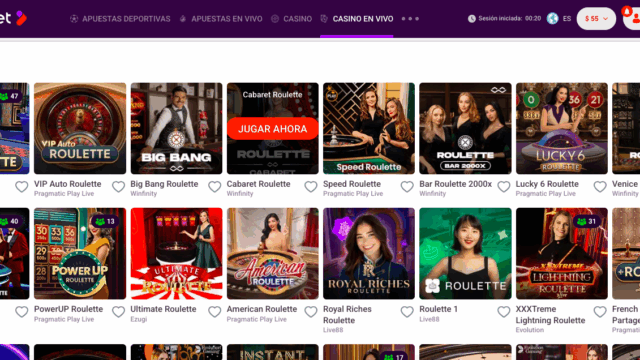The width and height of the screenshot is (640, 360).
Task: Open the Bar Roulette 2000x game thumbnail
Action: [x=465, y=129]
